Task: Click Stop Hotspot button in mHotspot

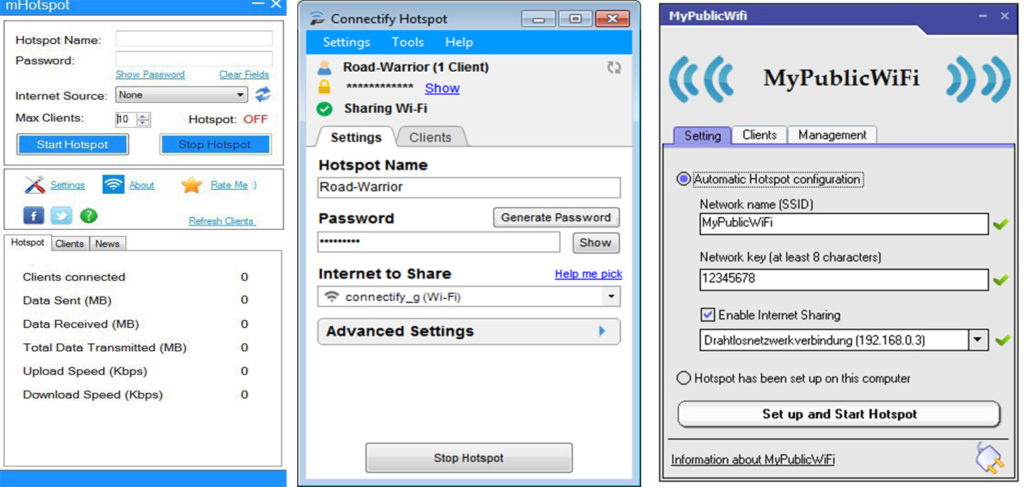Action: click(x=215, y=144)
